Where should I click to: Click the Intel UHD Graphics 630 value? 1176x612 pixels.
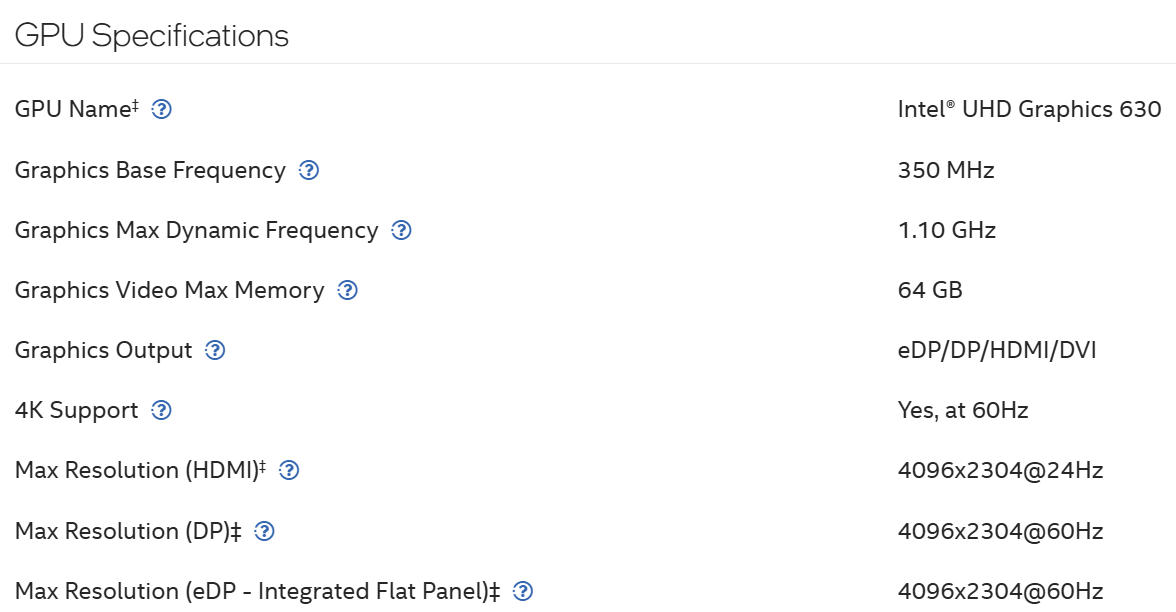coord(1029,110)
